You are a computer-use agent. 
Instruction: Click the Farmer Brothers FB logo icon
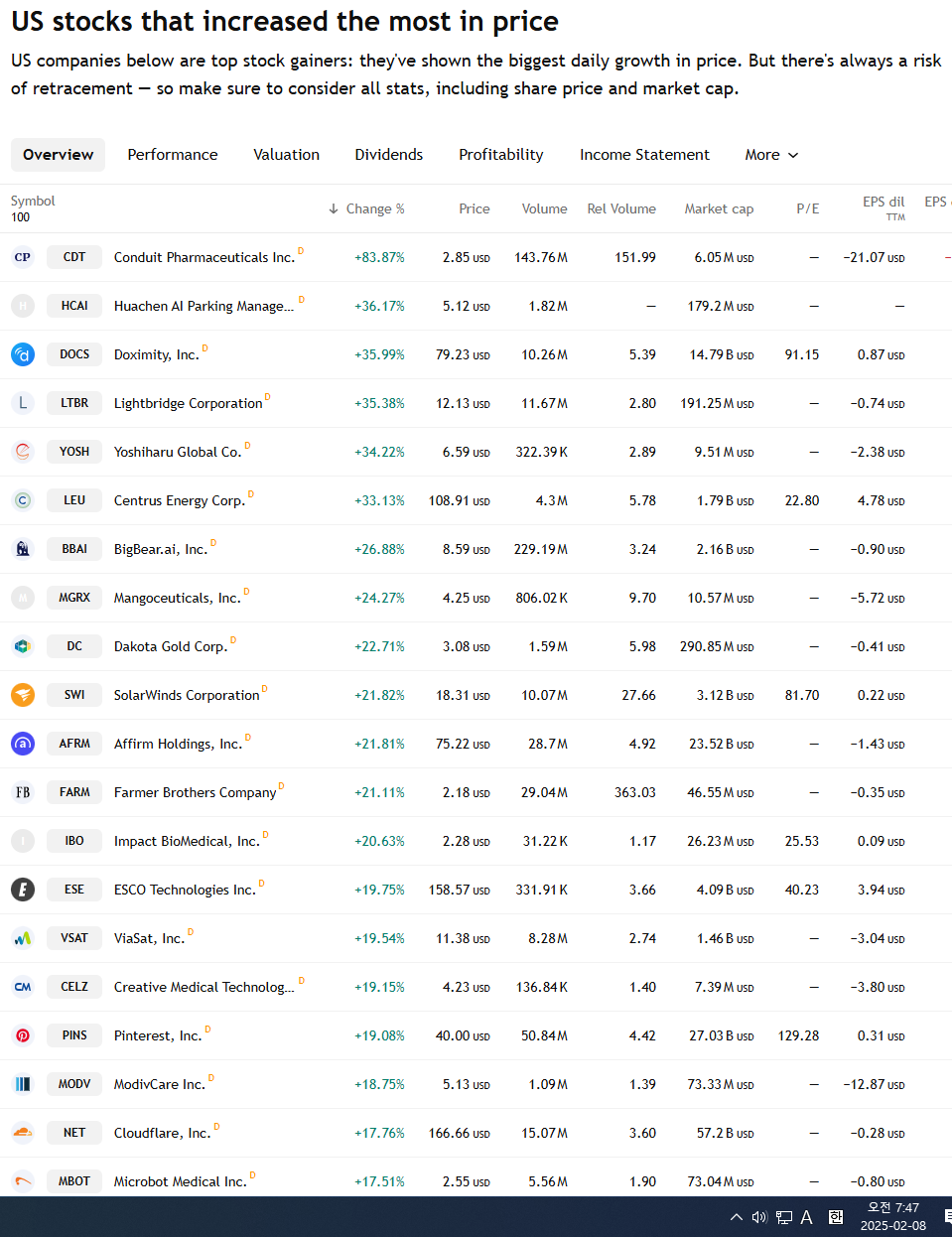tap(23, 792)
